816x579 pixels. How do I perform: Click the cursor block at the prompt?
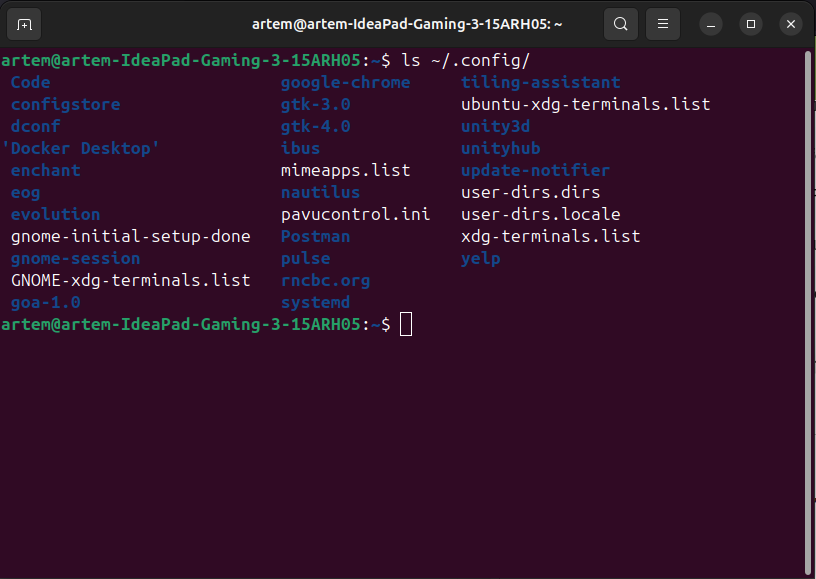click(406, 324)
